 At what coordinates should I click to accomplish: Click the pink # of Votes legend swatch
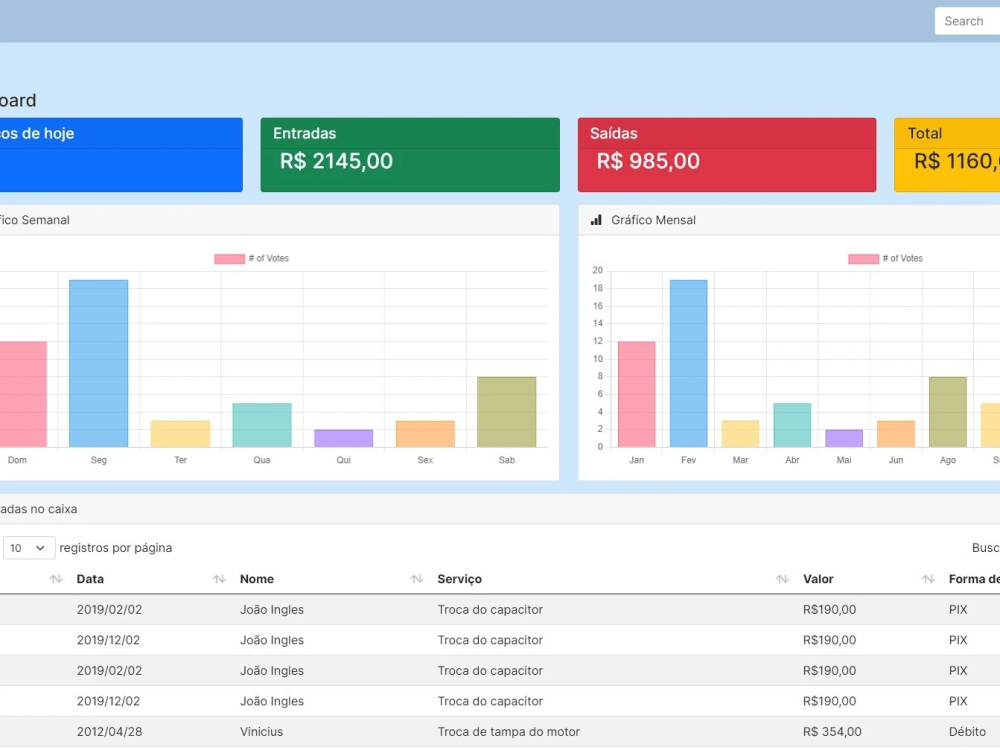228,257
